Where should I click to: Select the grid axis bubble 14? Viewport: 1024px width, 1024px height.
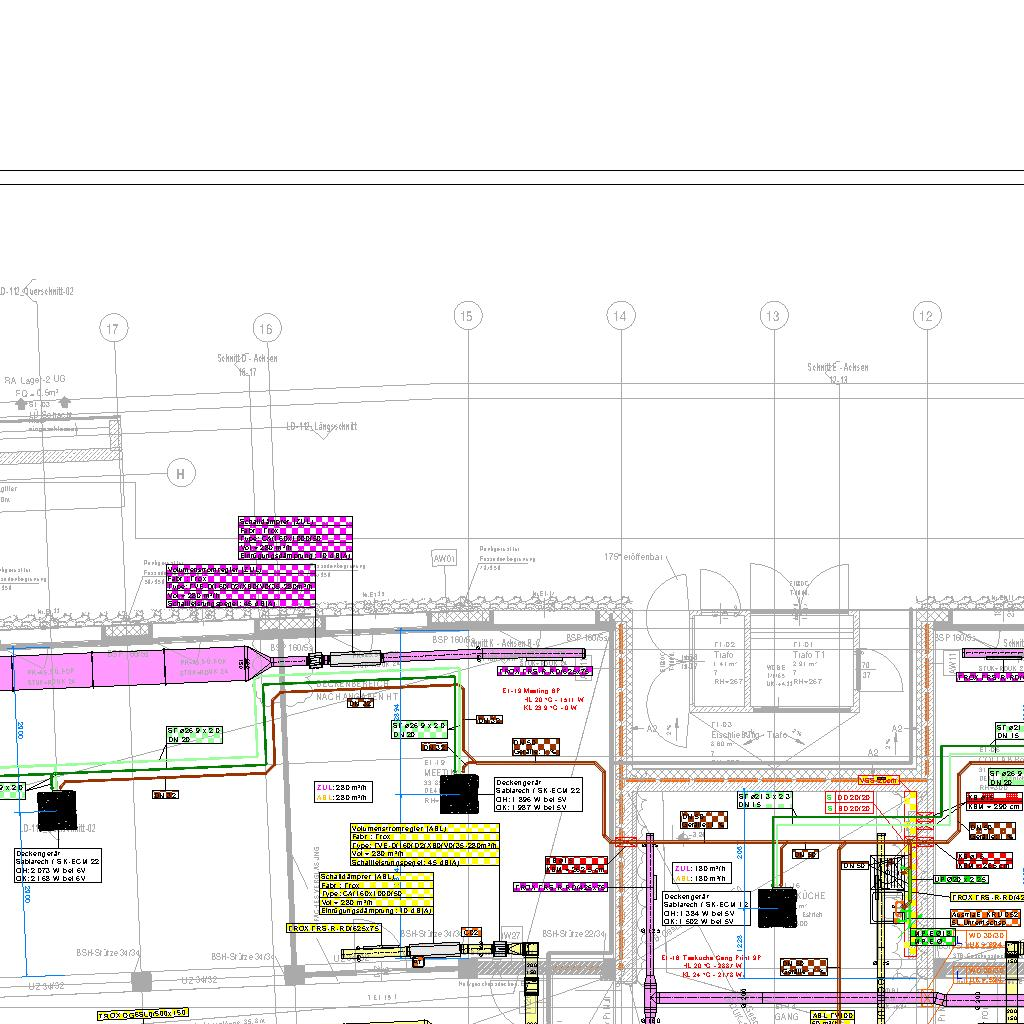[620, 317]
